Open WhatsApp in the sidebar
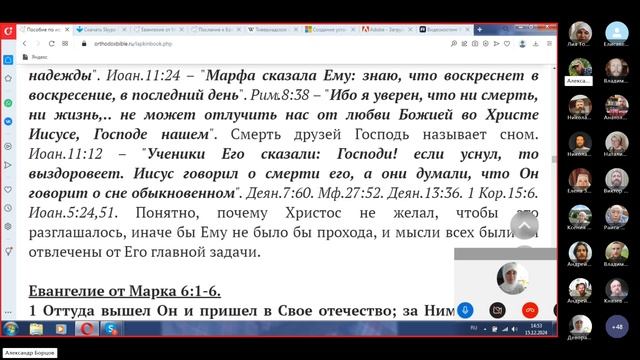 point(8,103)
